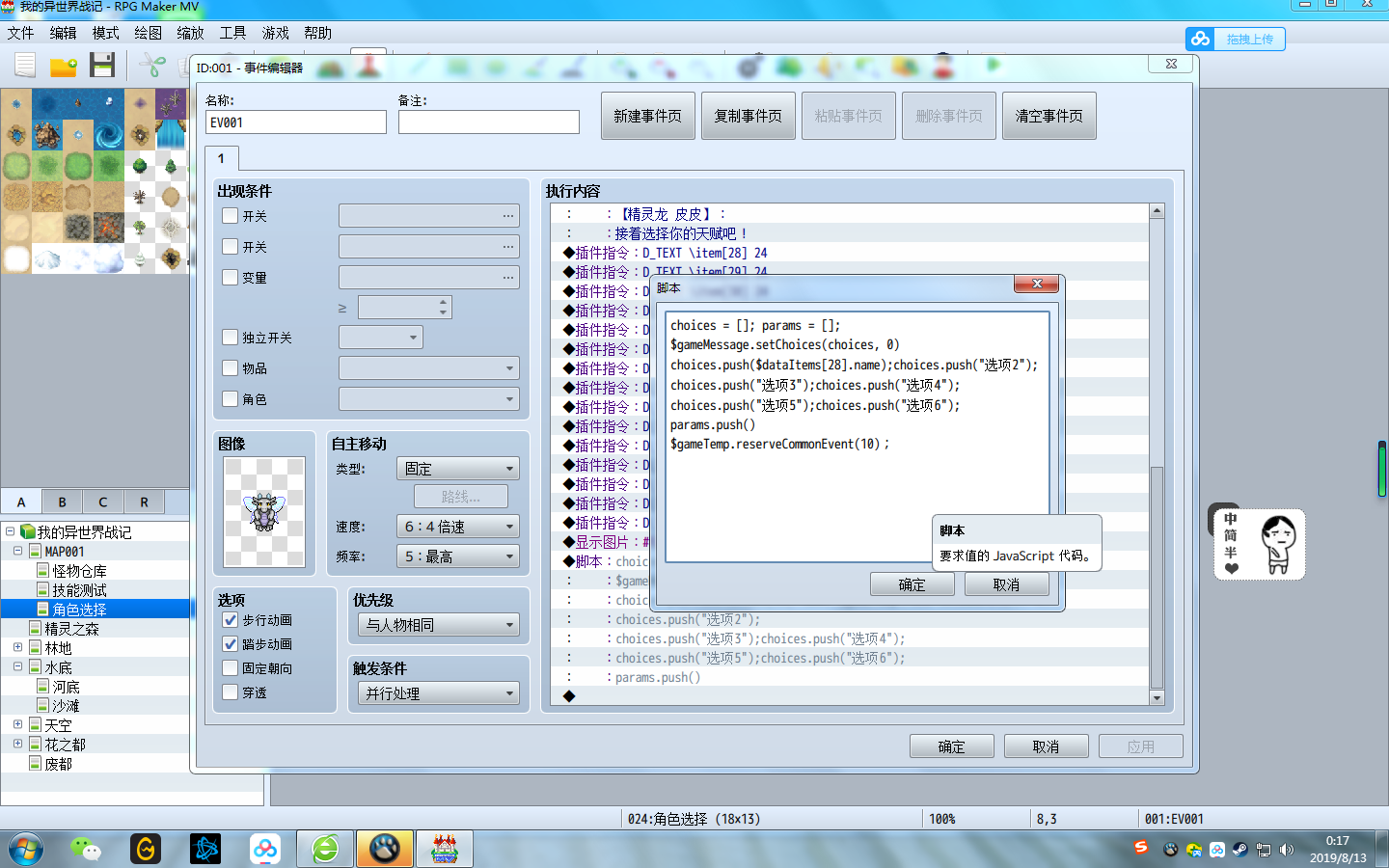Open the frequency dropdown showing 5 : 最高
Viewport: 1389px width, 868px height.
click(458, 556)
